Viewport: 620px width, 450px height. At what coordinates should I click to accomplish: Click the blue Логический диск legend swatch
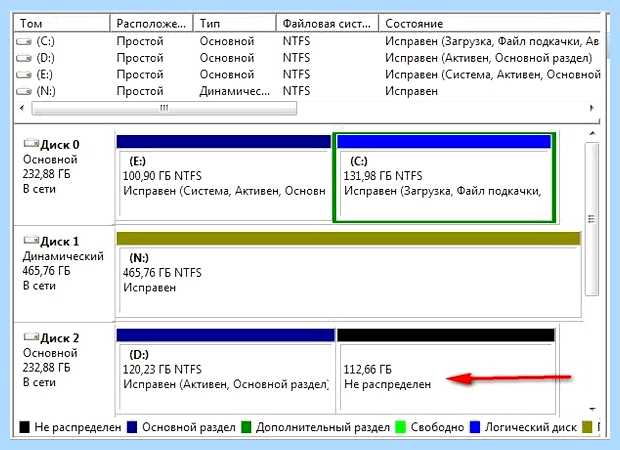[x=475, y=427]
